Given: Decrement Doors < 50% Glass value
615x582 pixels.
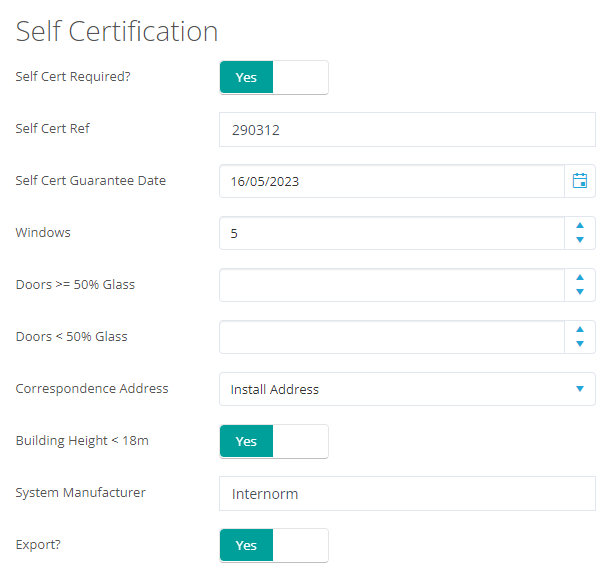Looking at the screenshot, I should pos(580,344).
